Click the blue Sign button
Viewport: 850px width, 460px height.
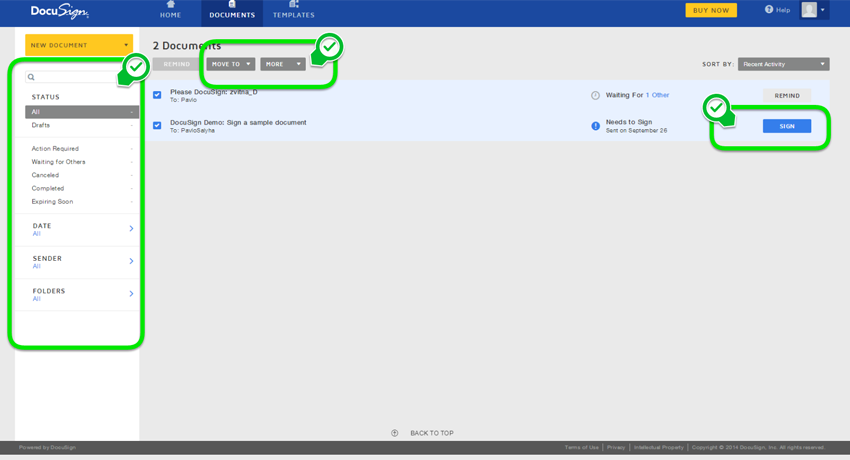pos(787,126)
